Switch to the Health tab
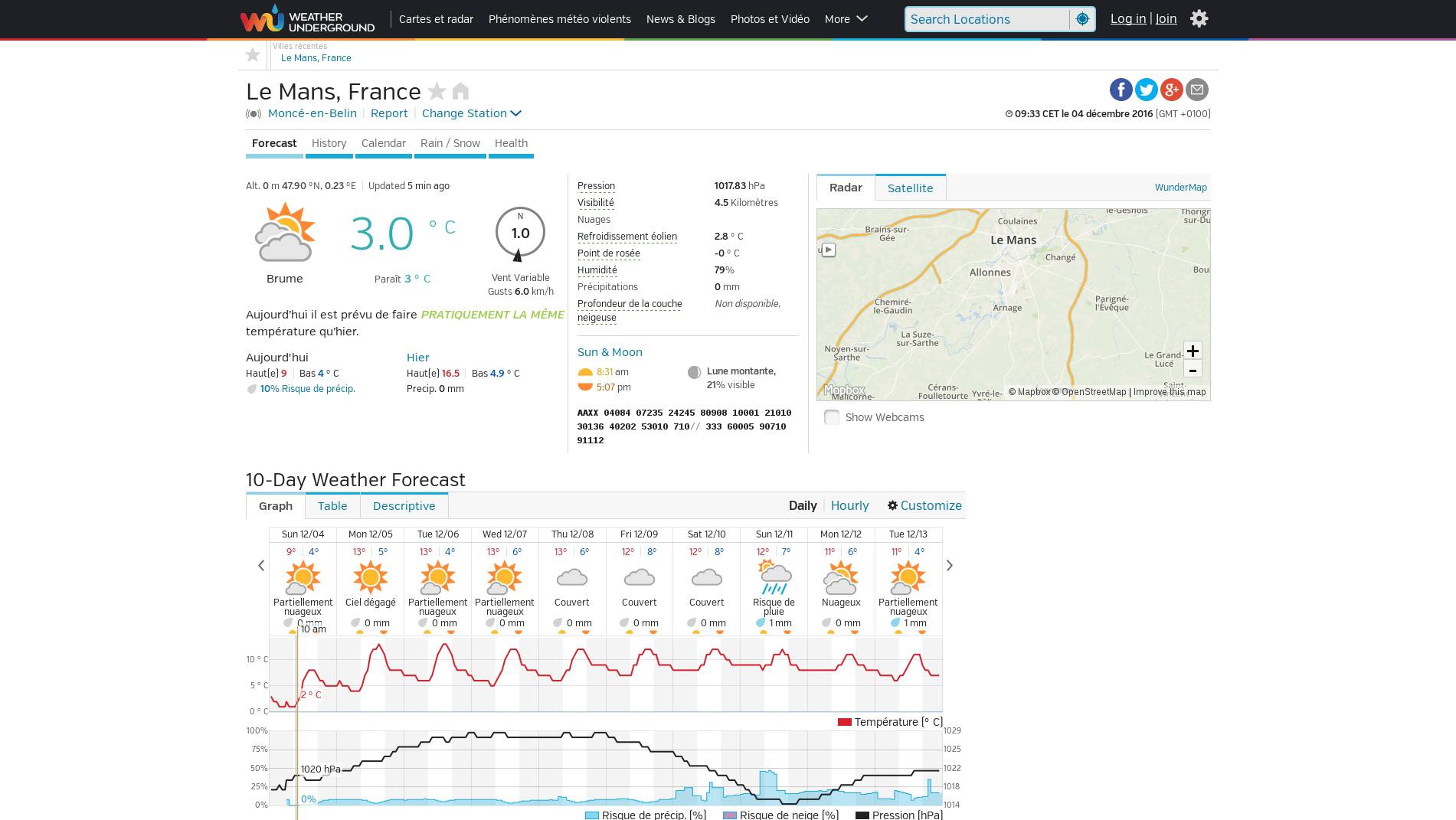The width and height of the screenshot is (1456, 820). pyautogui.click(x=511, y=143)
